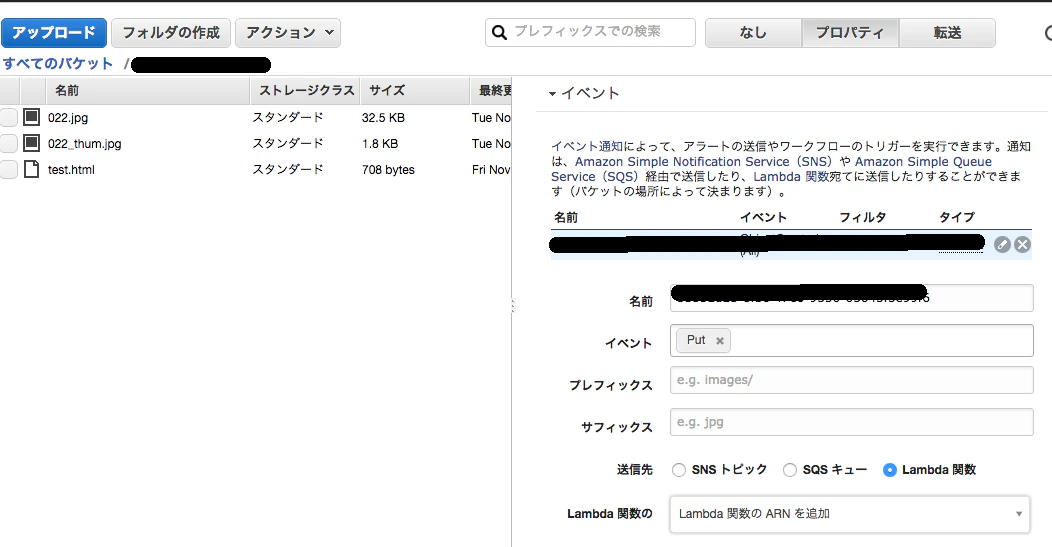Viewport: 1052px width, 547px height.
Task: Create a folder with フォルダの作成
Action: tap(171, 33)
